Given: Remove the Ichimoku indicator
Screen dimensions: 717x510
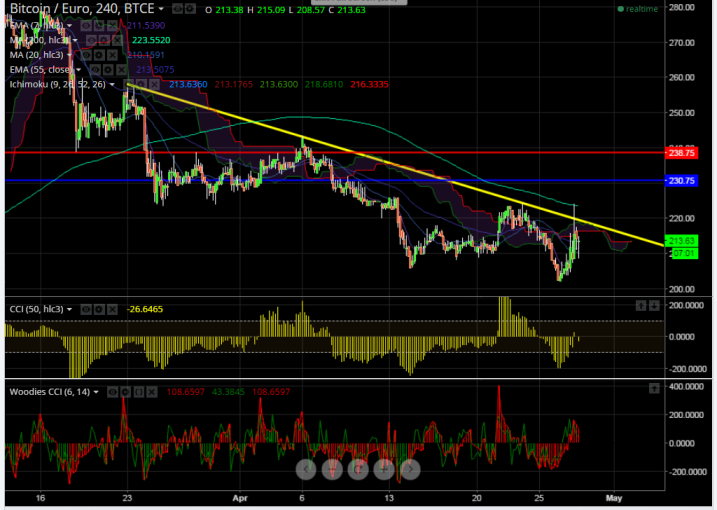Looking at the screenshot, I should click(x=155, y=85).
